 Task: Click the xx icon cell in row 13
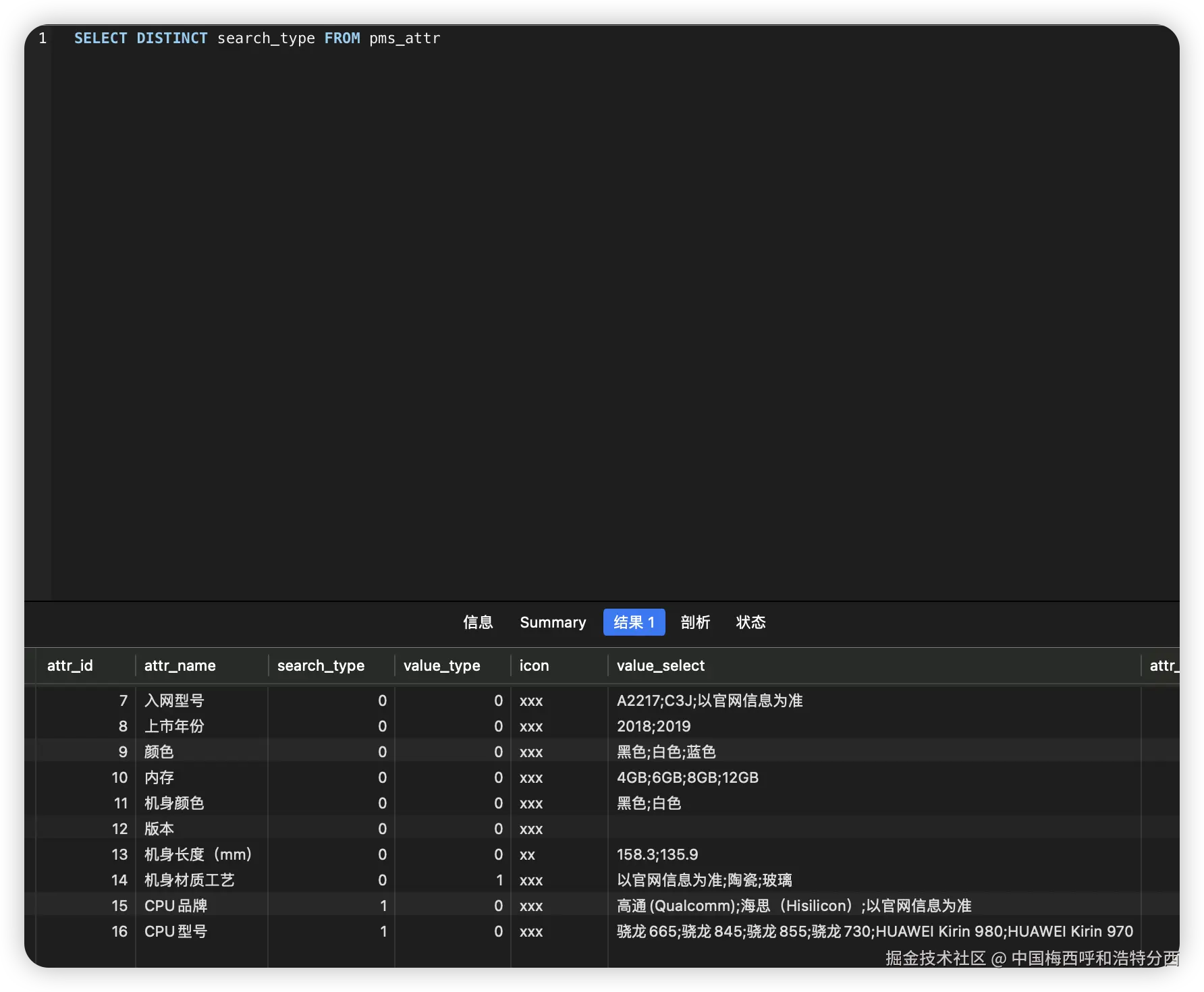click(x=559, y=854)
